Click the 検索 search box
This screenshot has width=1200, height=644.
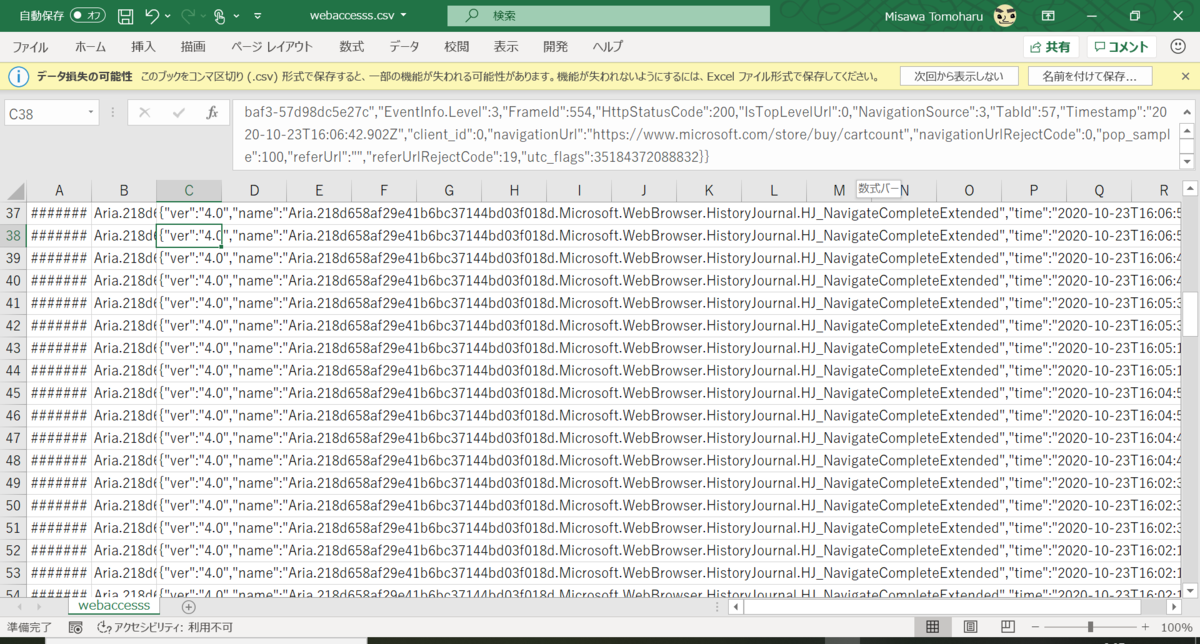click(608, 16)
